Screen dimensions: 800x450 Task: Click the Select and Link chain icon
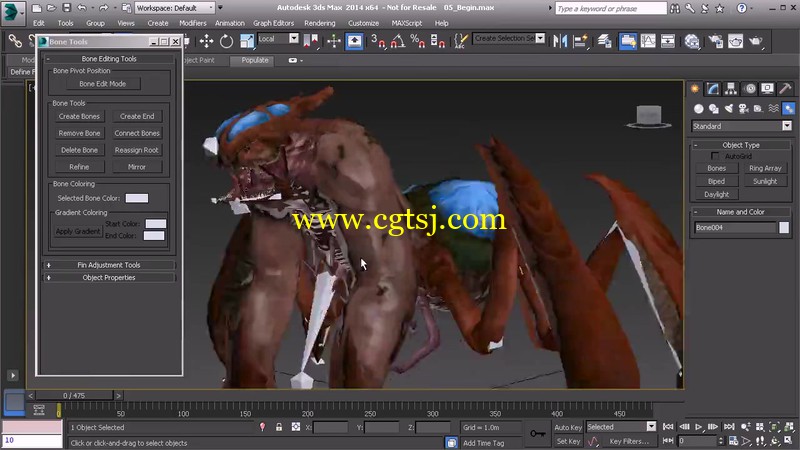click(15, 41)
